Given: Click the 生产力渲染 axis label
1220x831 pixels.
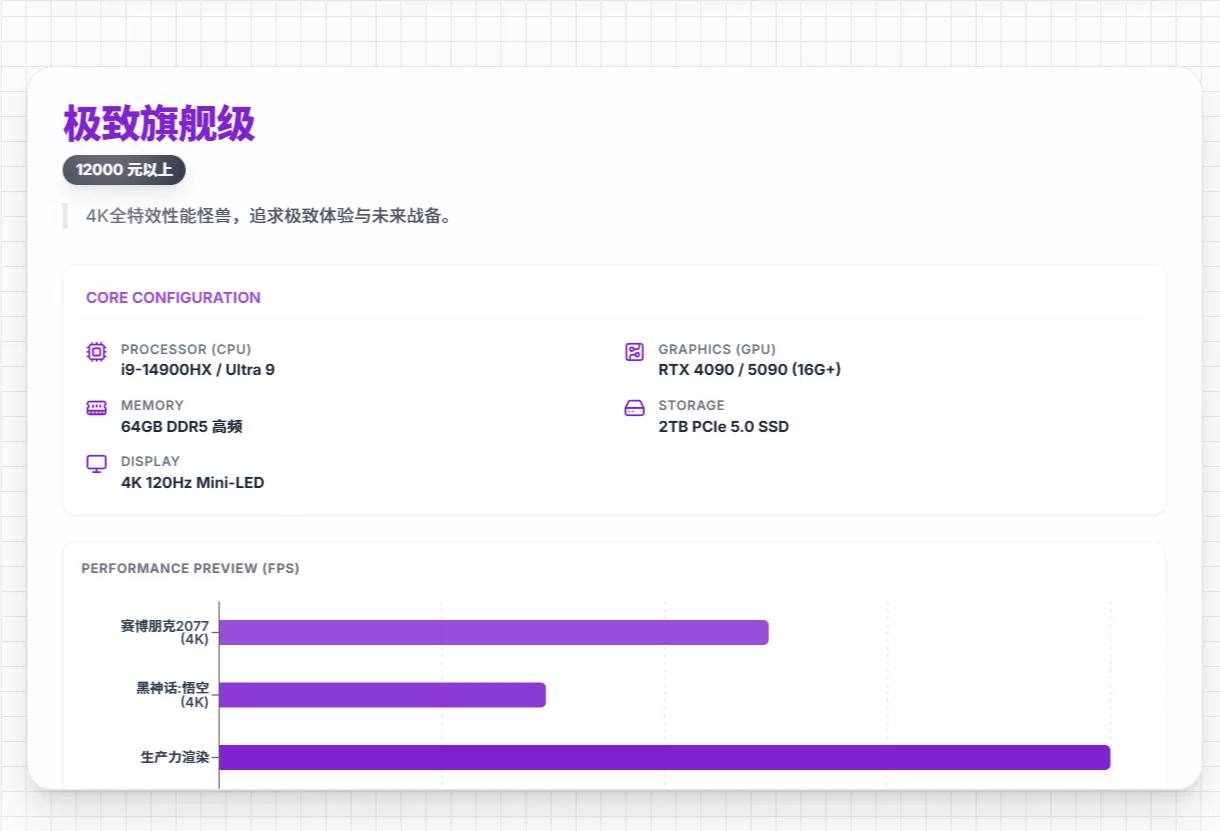Looking at the screenshot, I should coord(175,758).
